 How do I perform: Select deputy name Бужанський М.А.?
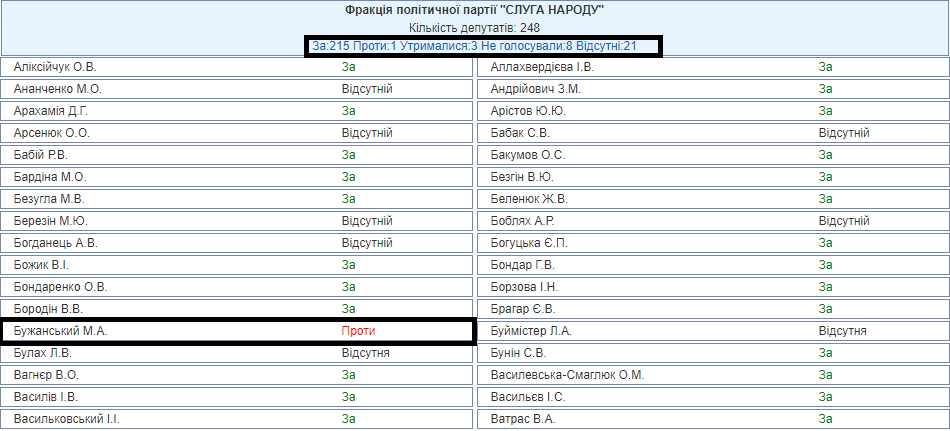(x=63, y=331)
